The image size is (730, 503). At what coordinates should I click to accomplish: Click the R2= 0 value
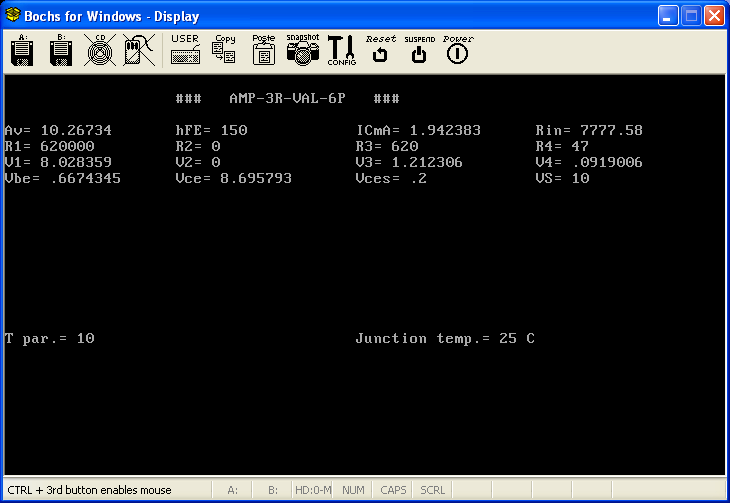coord(198,146)
